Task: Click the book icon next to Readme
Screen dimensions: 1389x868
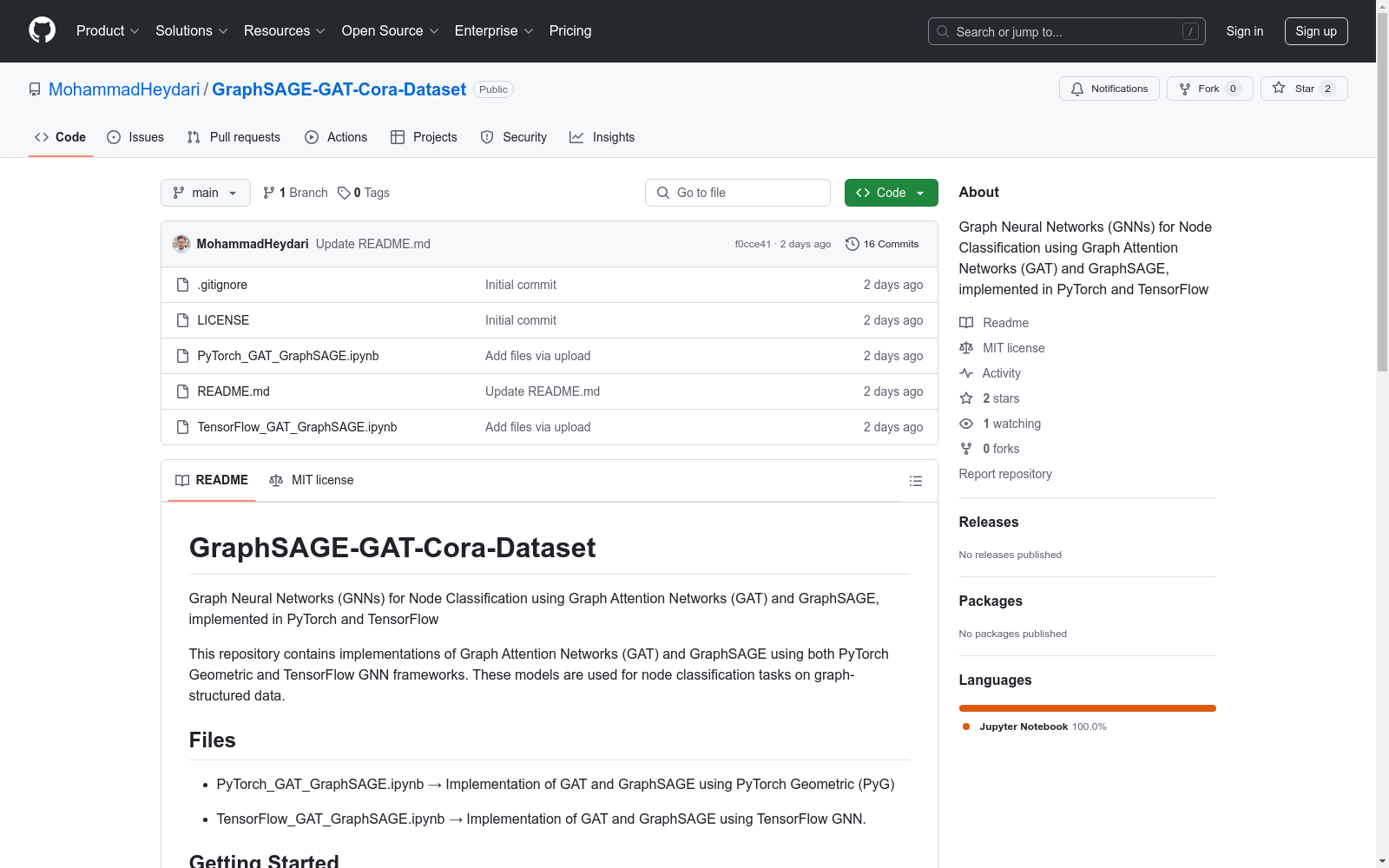Action: pos(966,323)
